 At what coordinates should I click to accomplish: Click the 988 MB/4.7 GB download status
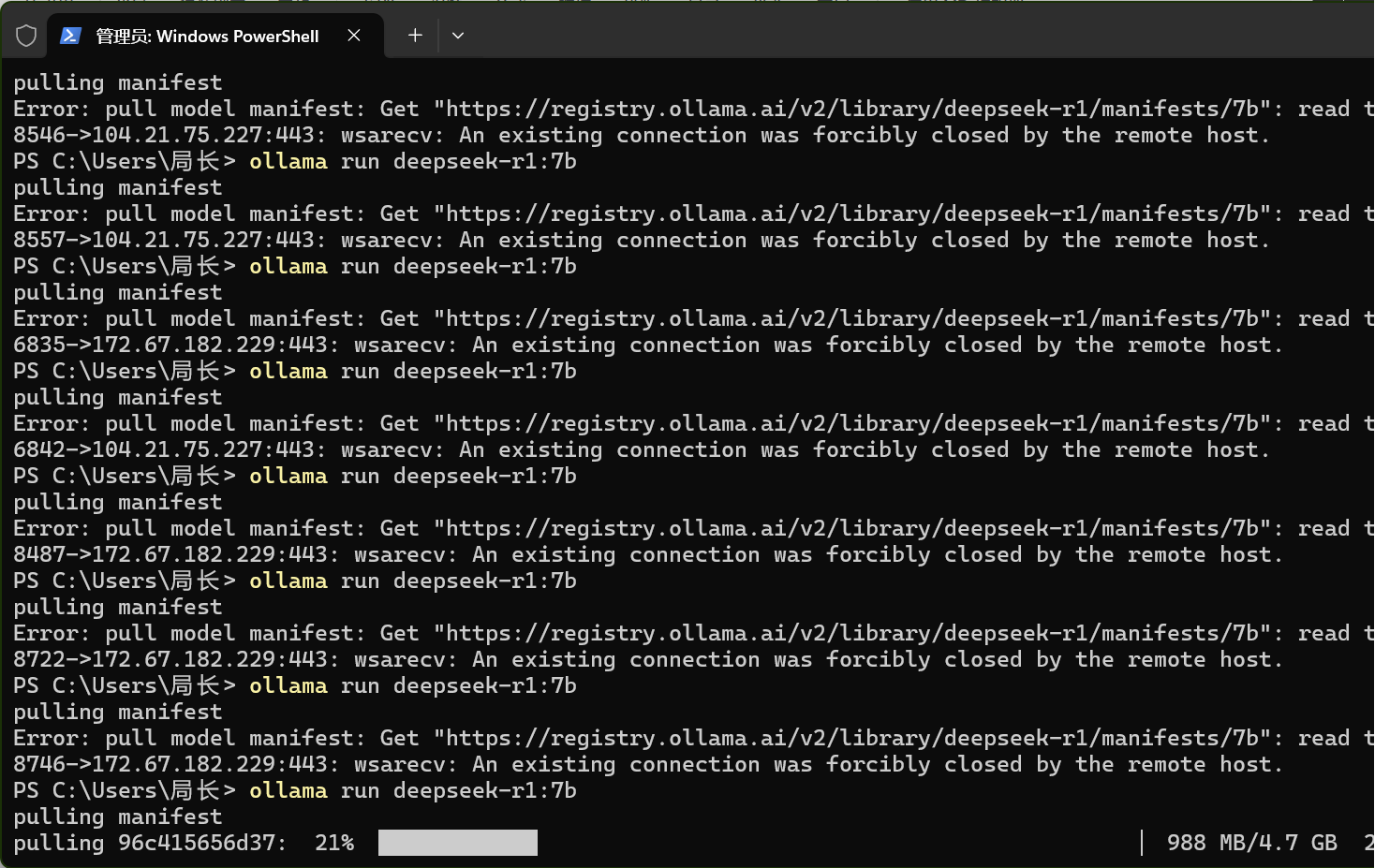pos(1252,842)
